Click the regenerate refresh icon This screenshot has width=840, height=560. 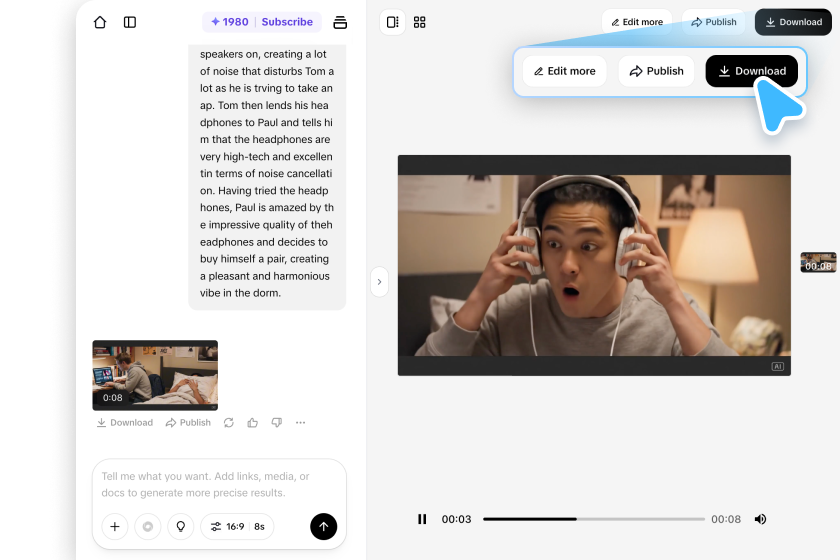pos(229,423)
